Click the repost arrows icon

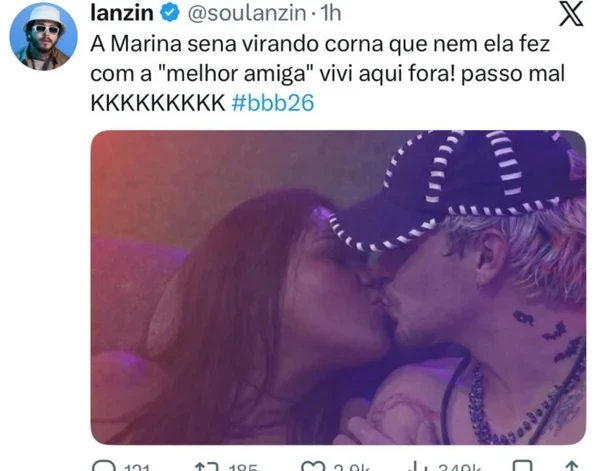[206, 466]
